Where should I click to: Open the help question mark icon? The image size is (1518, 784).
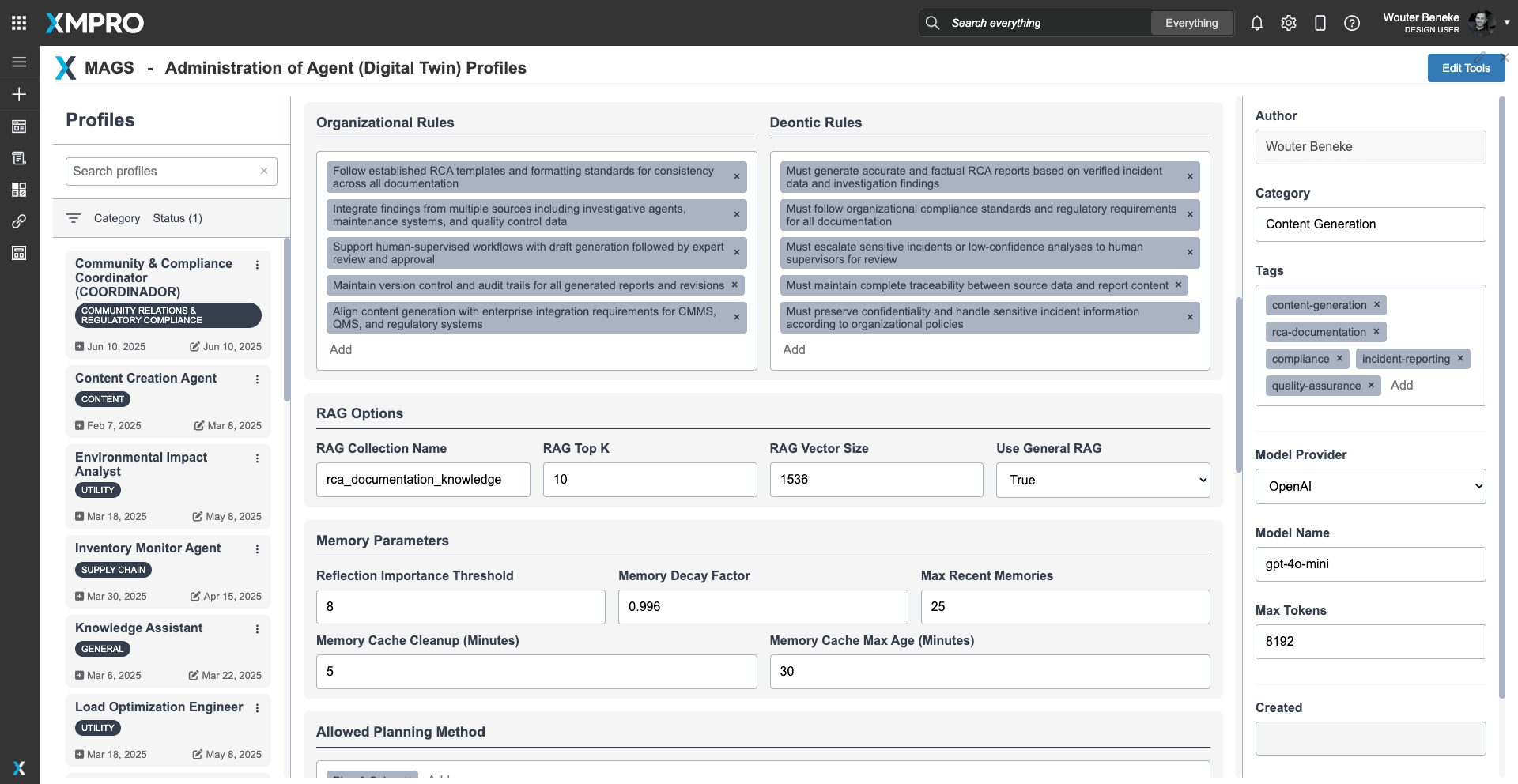point(1351,23)
